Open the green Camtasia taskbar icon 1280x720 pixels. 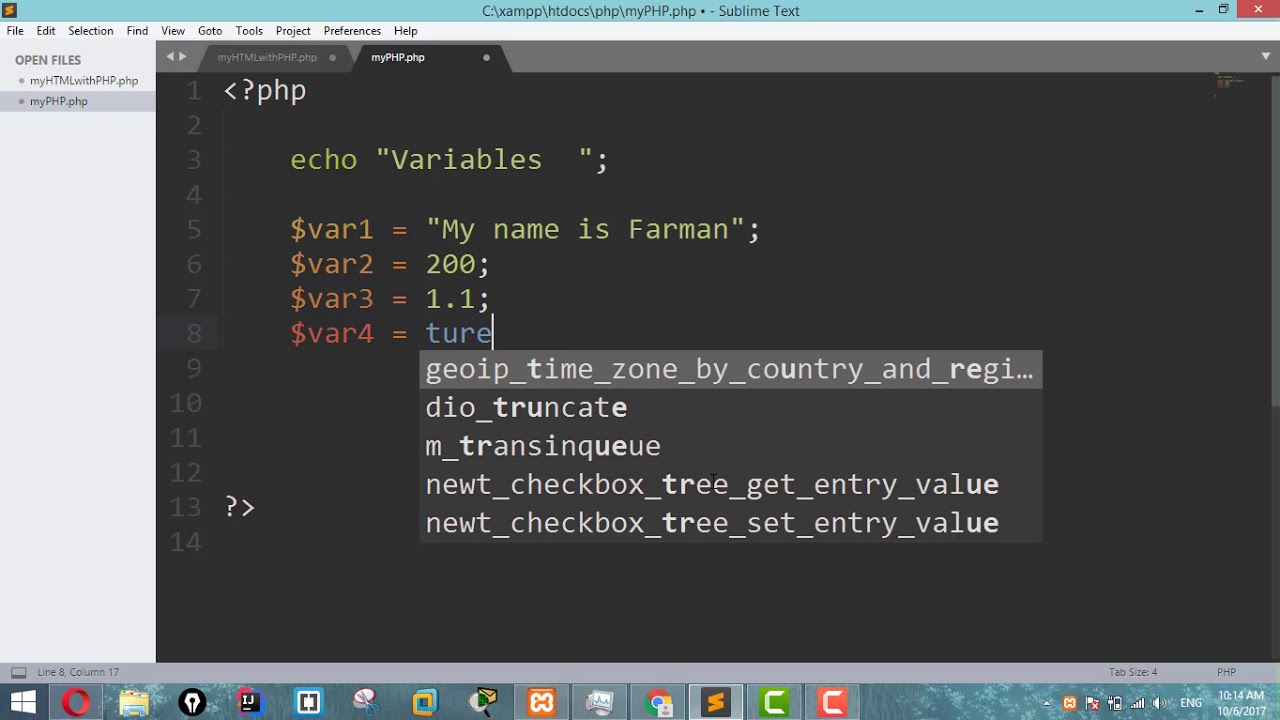point(775,702)
